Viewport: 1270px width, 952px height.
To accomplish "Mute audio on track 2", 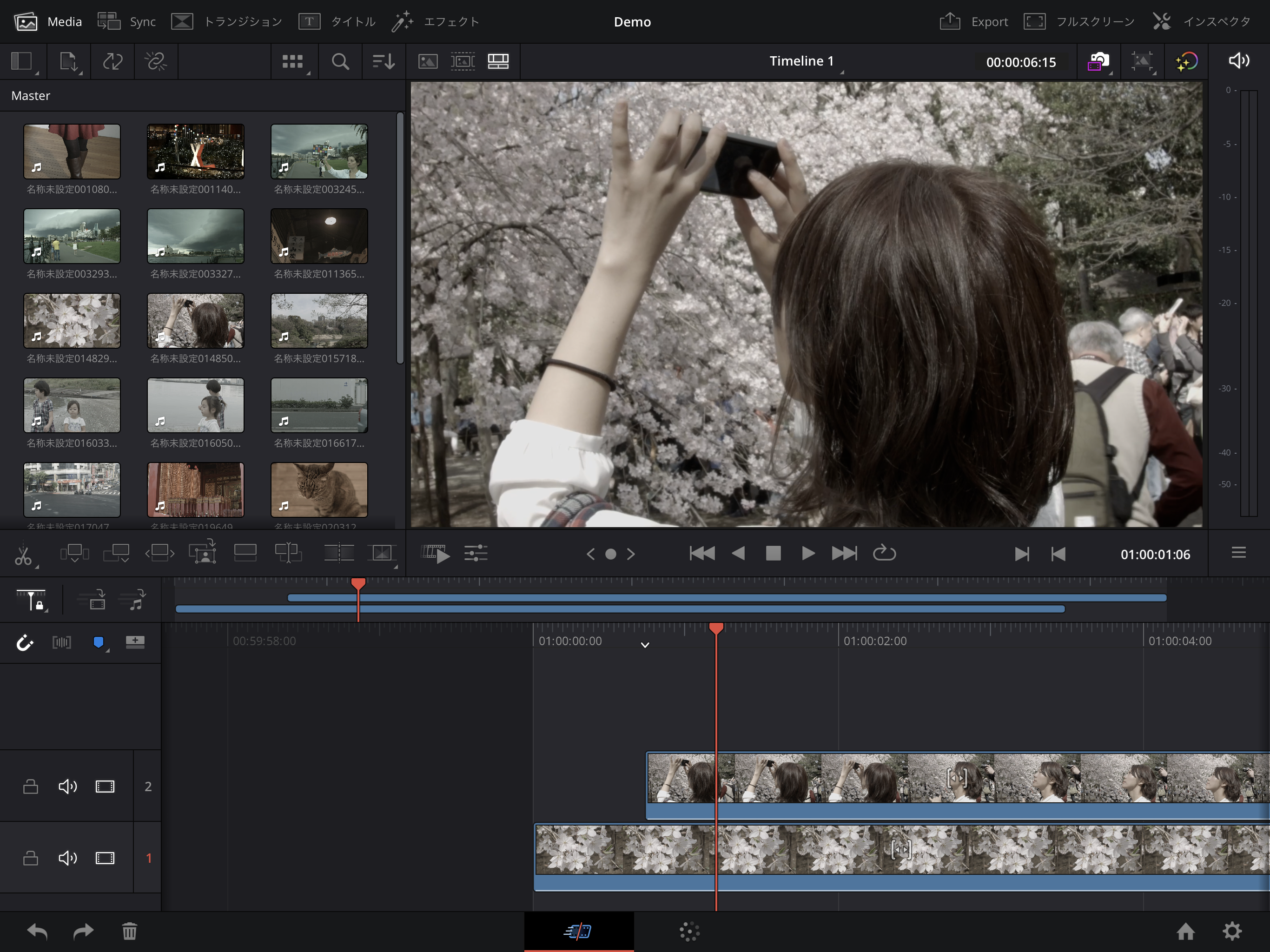I will click(x=68, y=786).
